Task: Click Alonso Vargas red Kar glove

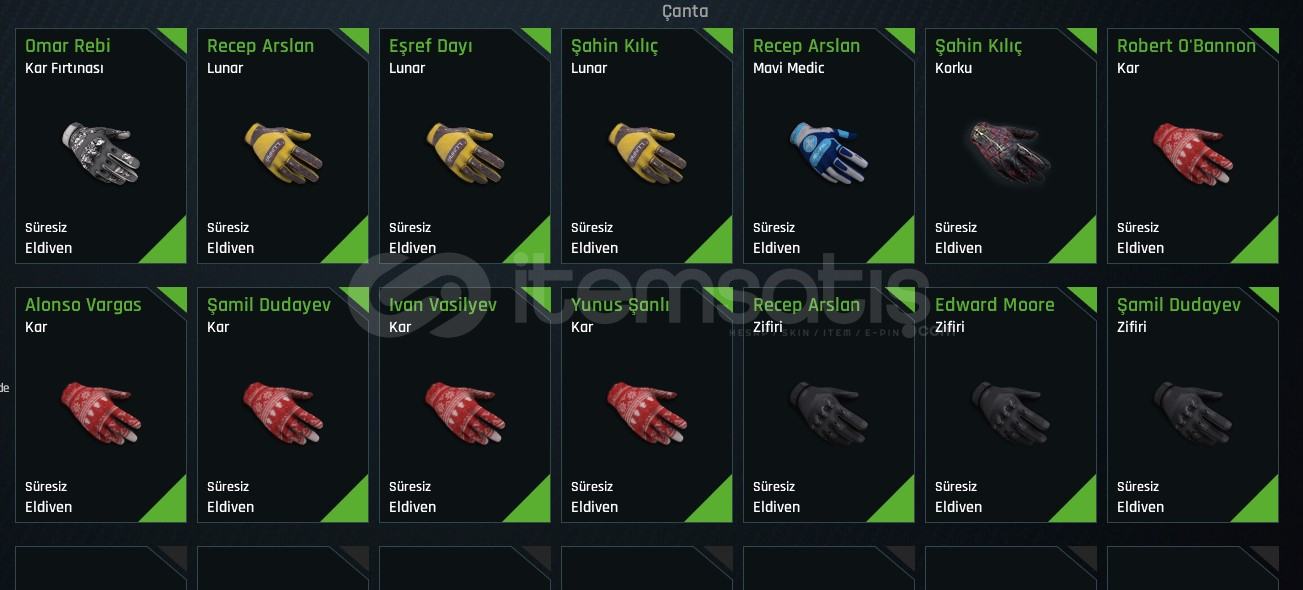Action: pos(100,412)
